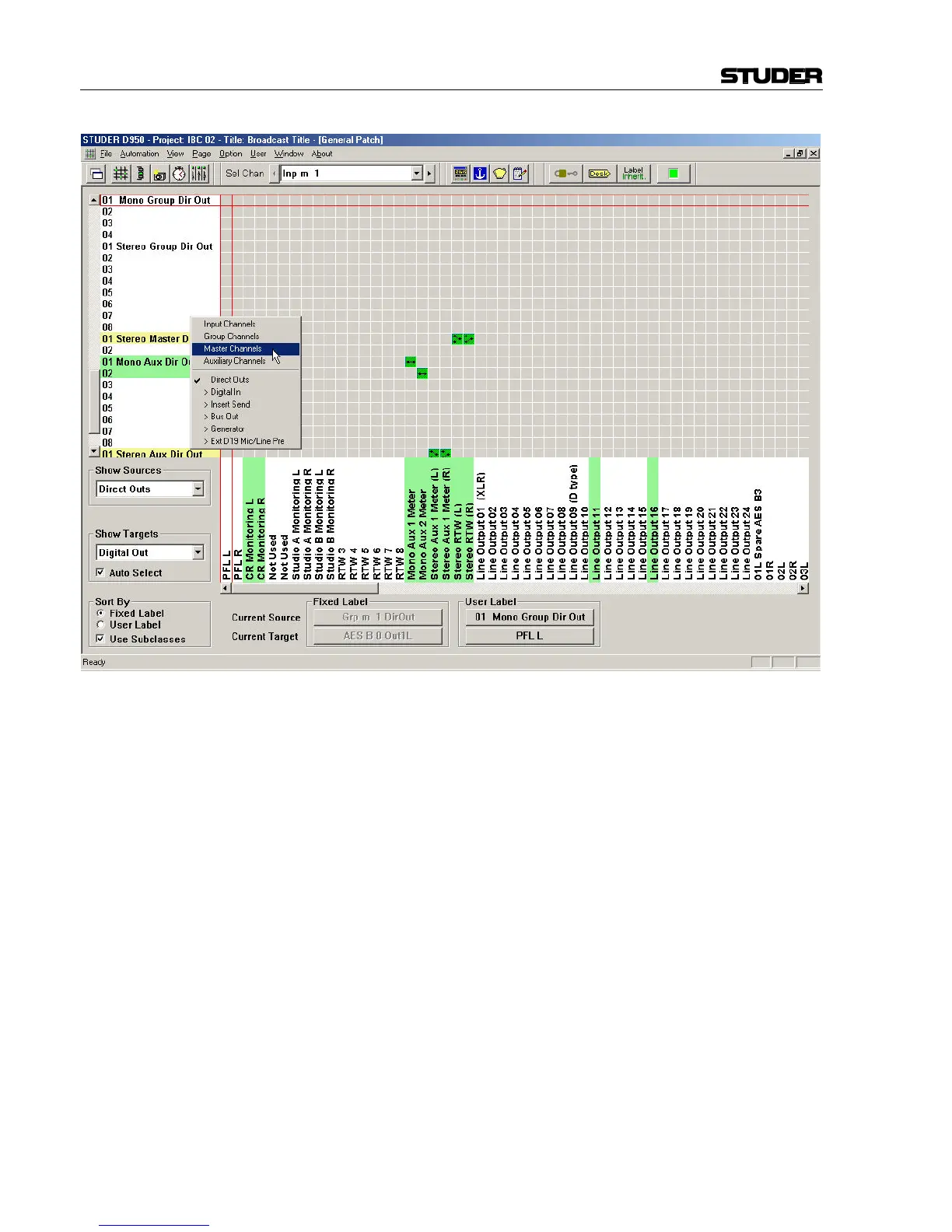
Task: Select Fixed Label sort option
Action: click(100, 613)
